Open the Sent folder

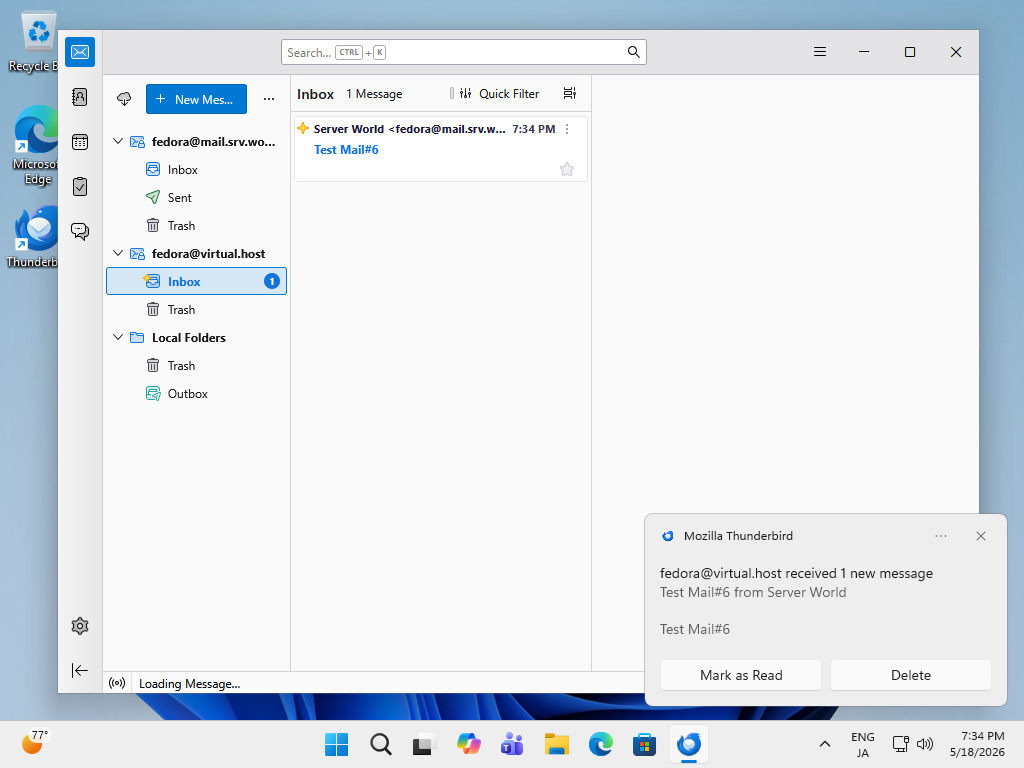[x=197, y=198]
